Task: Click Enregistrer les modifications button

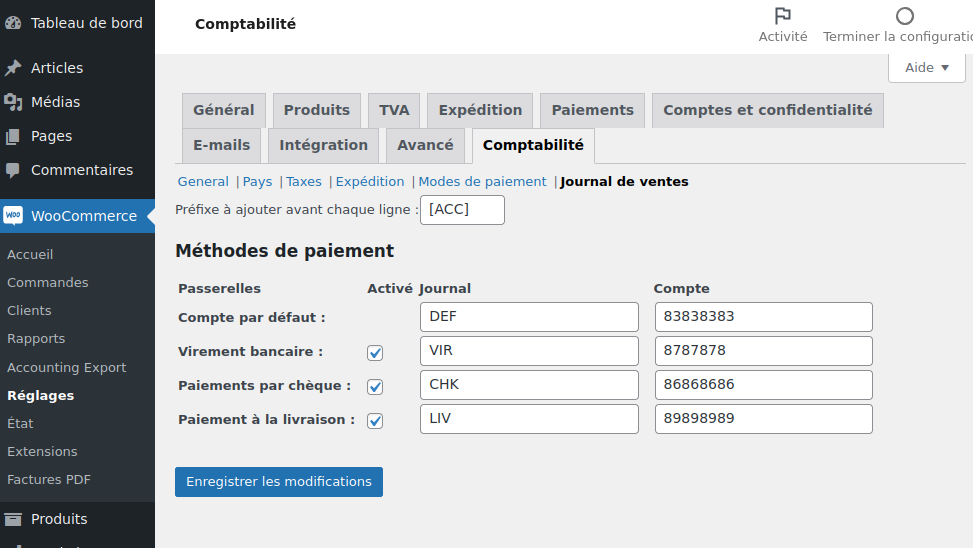Action: (278, 482)
